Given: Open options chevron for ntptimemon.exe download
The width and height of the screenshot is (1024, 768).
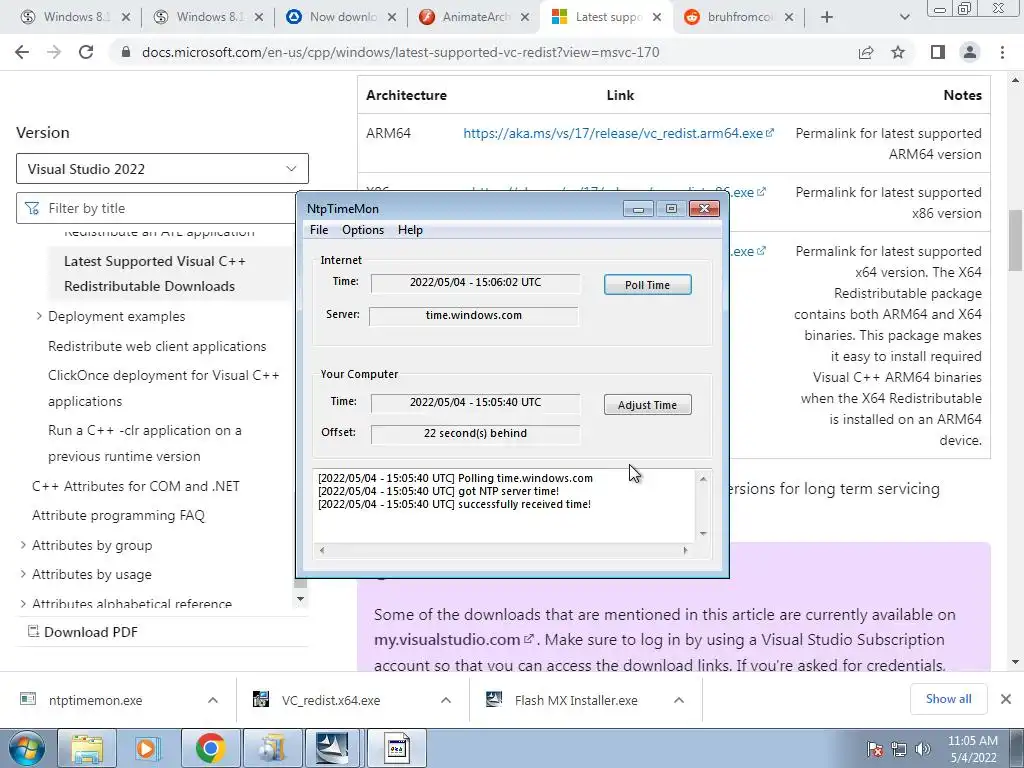Looking at the screenshot, I should 213,700.
